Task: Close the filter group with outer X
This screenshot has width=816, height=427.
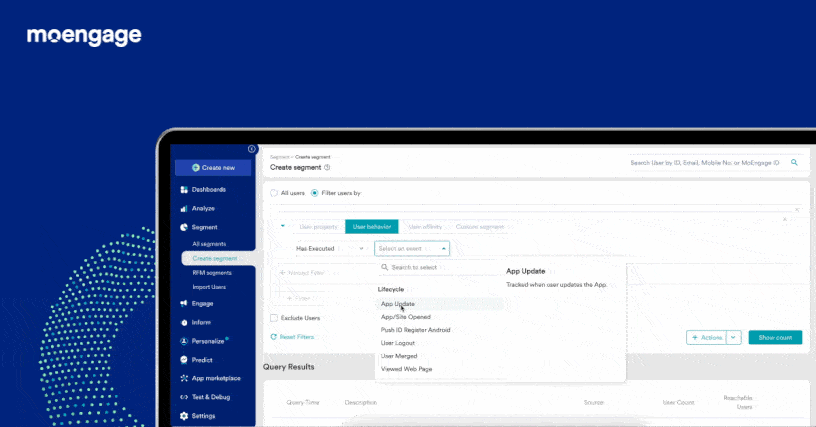Action: 797,210
